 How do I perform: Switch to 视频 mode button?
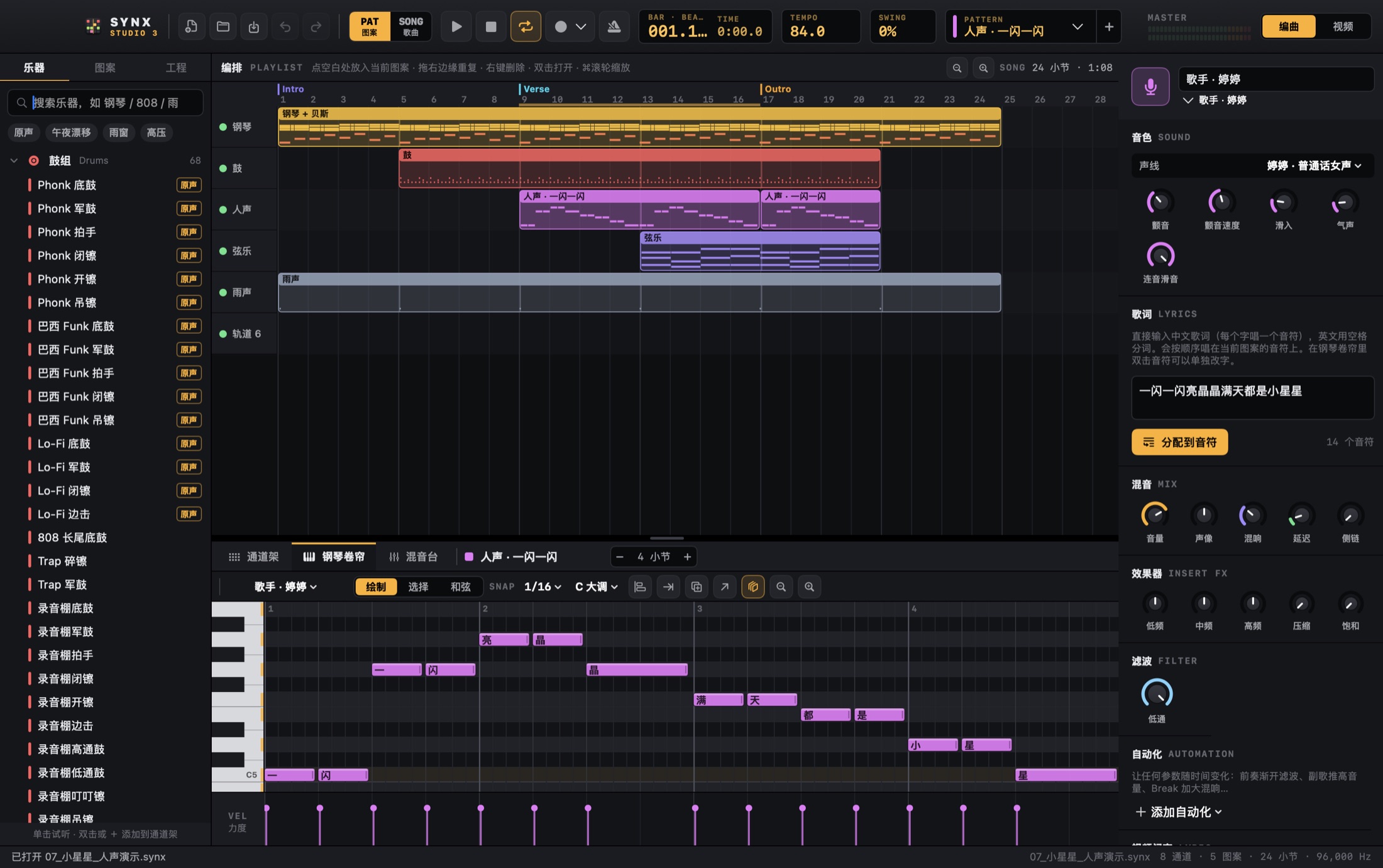tap(1343, 26)
